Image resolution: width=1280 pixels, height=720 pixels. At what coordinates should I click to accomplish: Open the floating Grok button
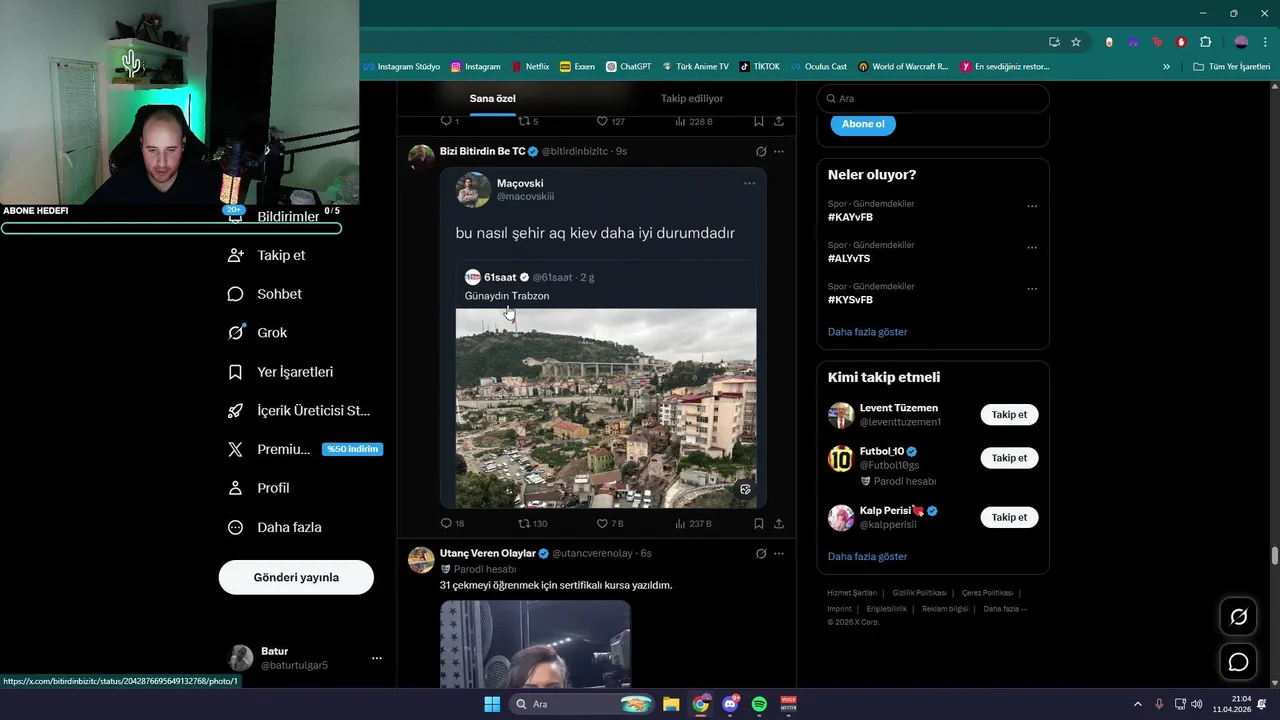coord(1238,617)
